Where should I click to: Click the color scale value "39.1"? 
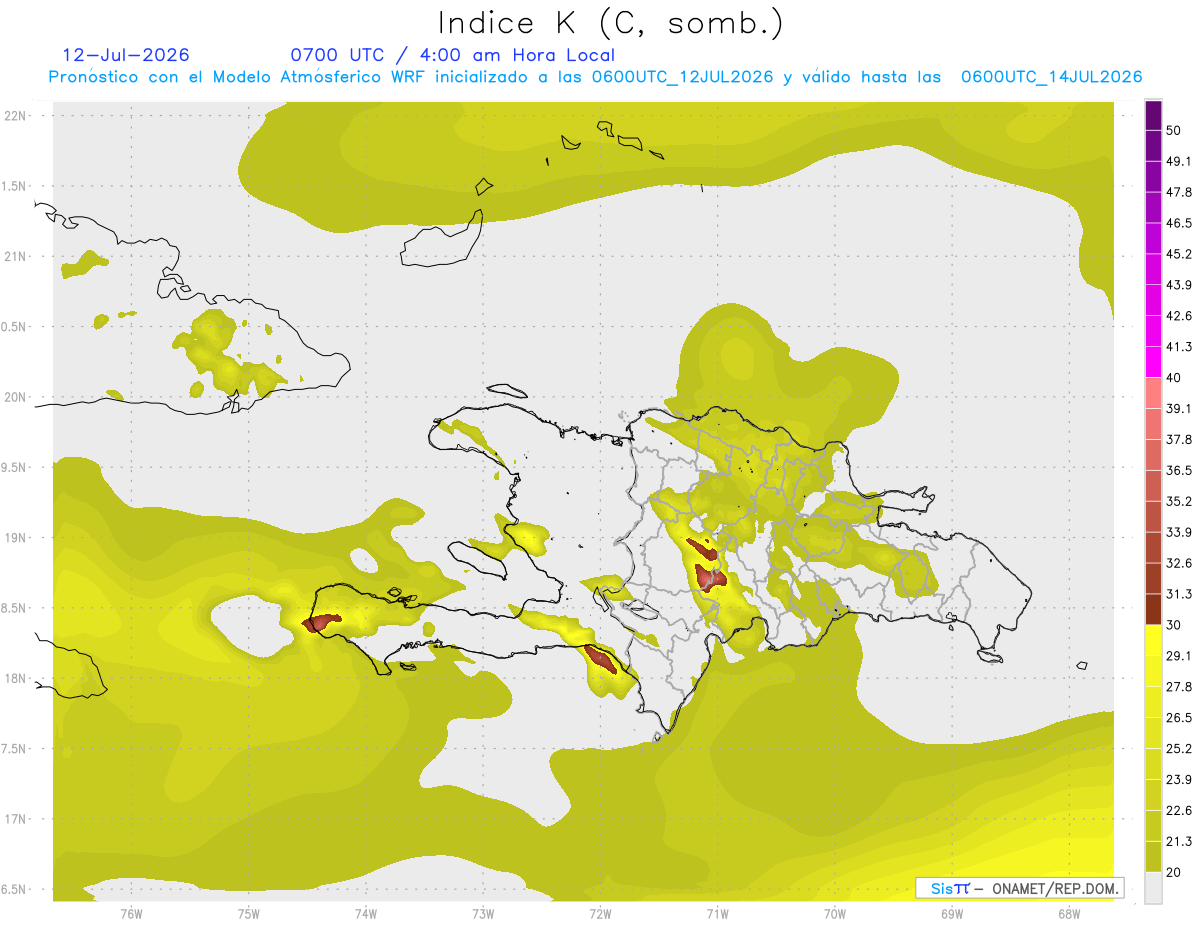pos(1178,409)
